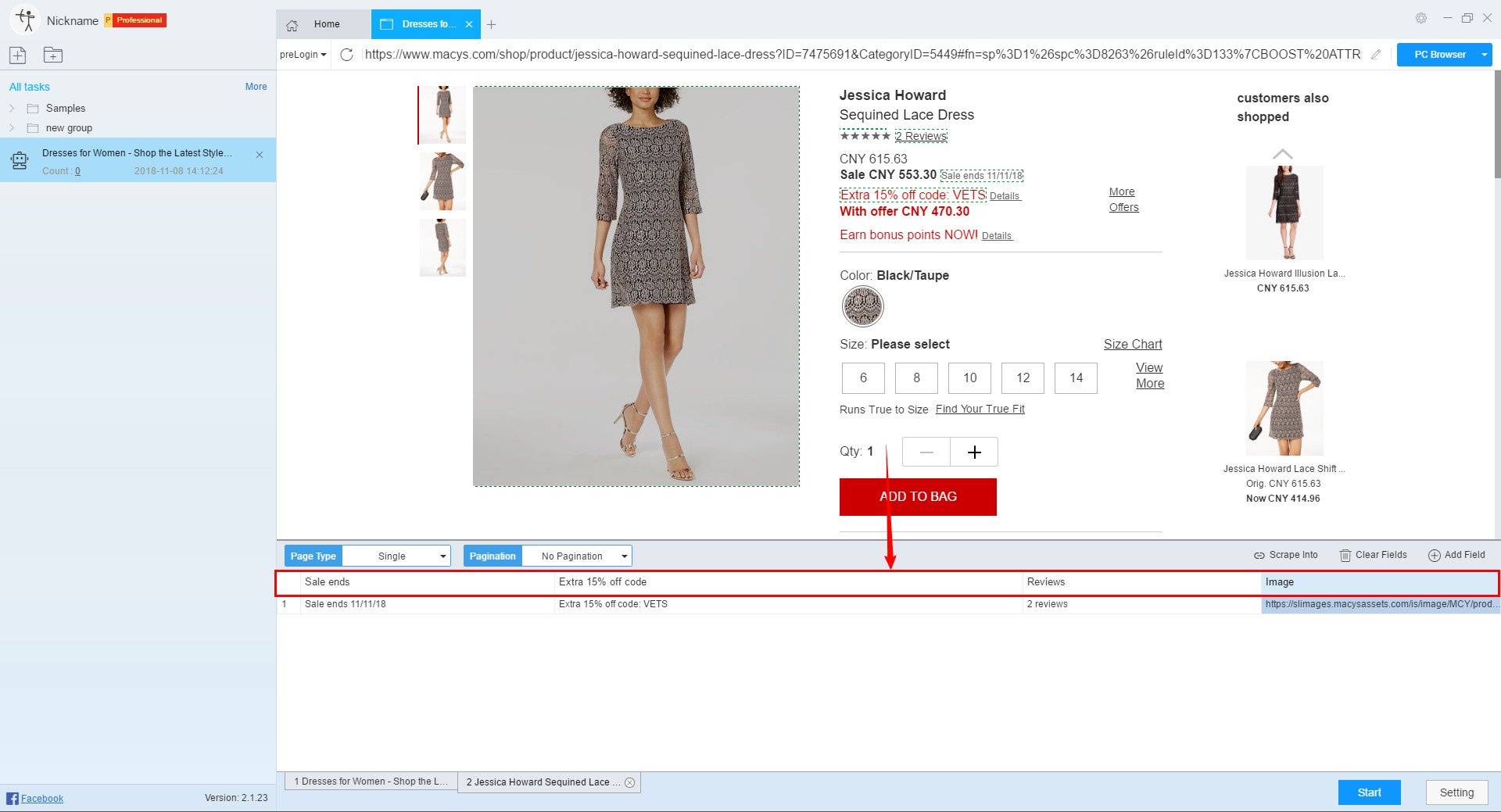Image resolution: width=1501 pixels, height=812 pixels.
Task: Increase quantity with plus button
Action: [974, 452]
